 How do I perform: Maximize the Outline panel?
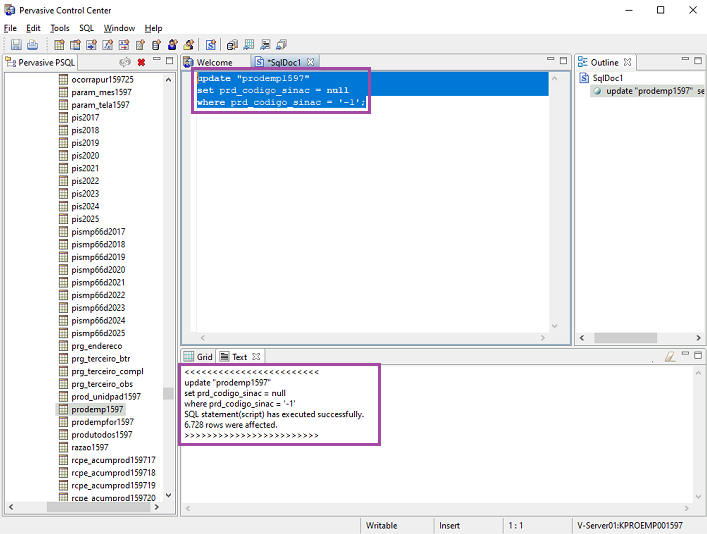pyautogui.click(x=698, y=62)
